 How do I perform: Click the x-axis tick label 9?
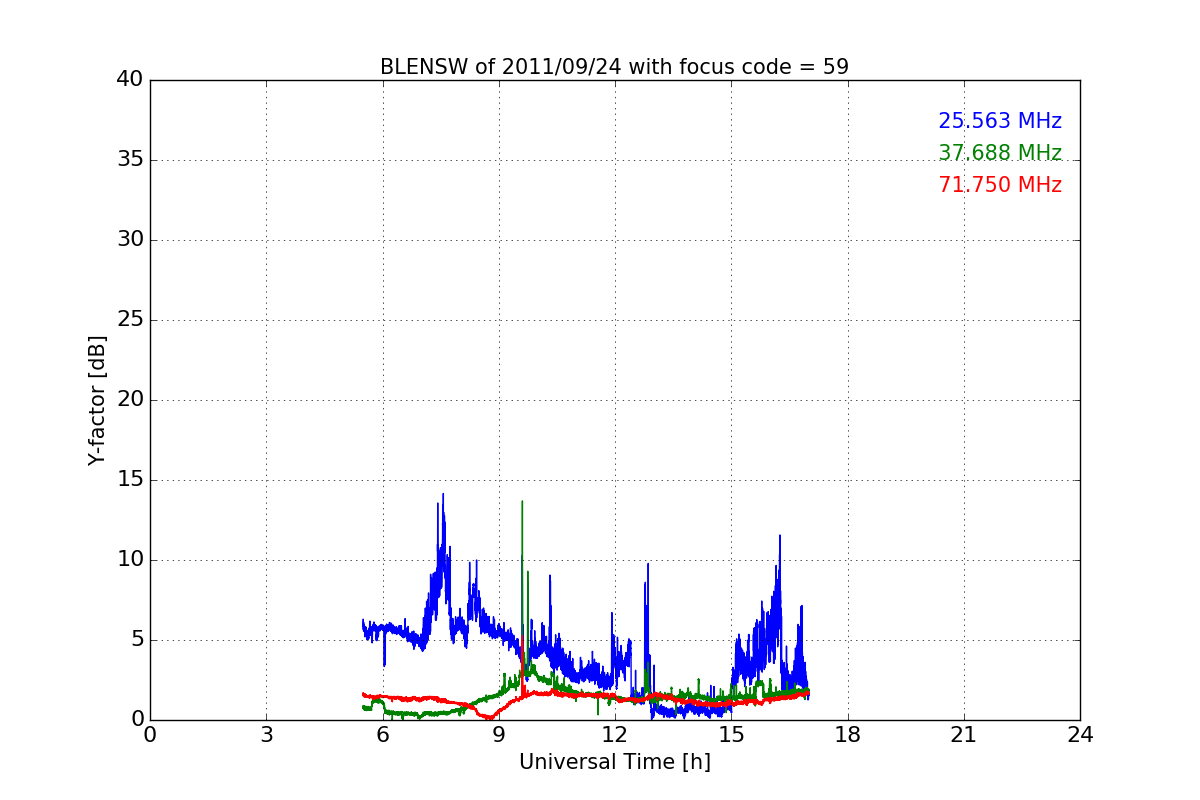pos(499,734)
